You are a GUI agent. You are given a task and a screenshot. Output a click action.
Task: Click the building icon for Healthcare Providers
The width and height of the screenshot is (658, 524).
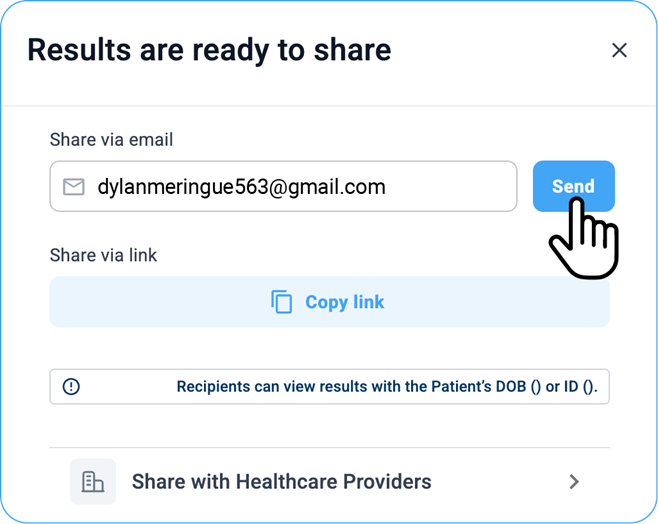click(93, 482)
